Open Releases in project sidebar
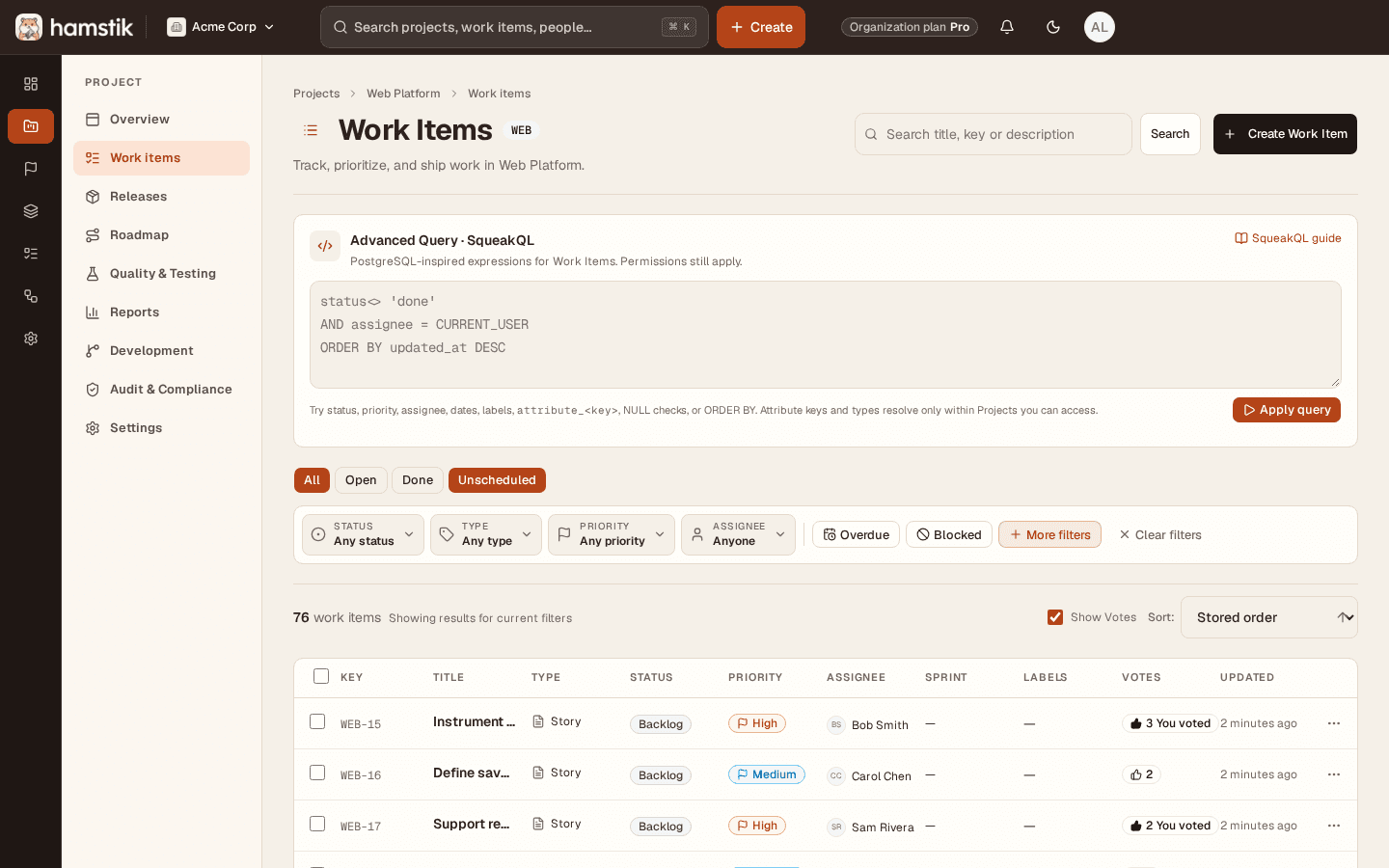 tap(161, 197)
